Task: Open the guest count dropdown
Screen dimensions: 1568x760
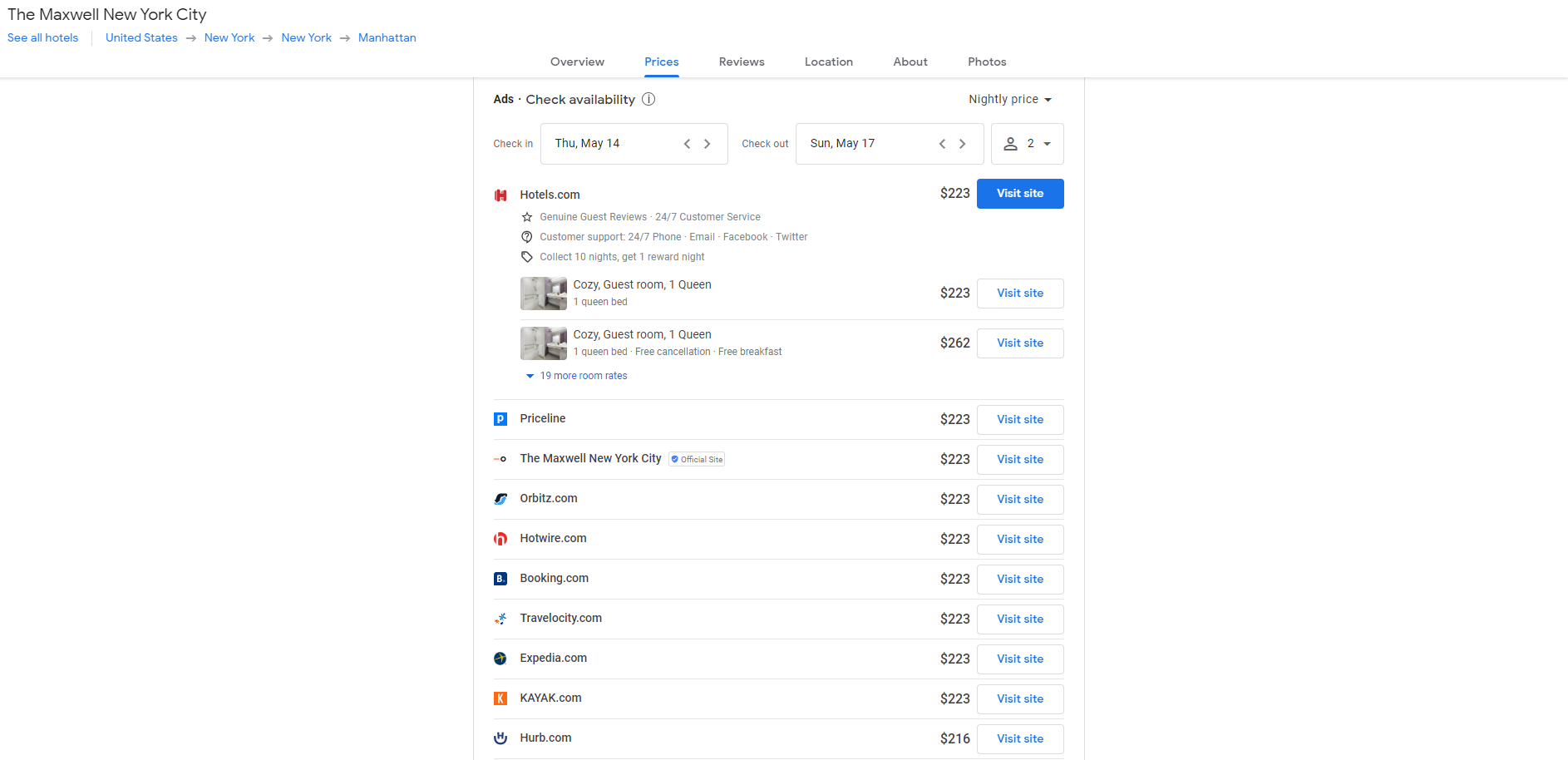Action: (x=1028, y=144)
